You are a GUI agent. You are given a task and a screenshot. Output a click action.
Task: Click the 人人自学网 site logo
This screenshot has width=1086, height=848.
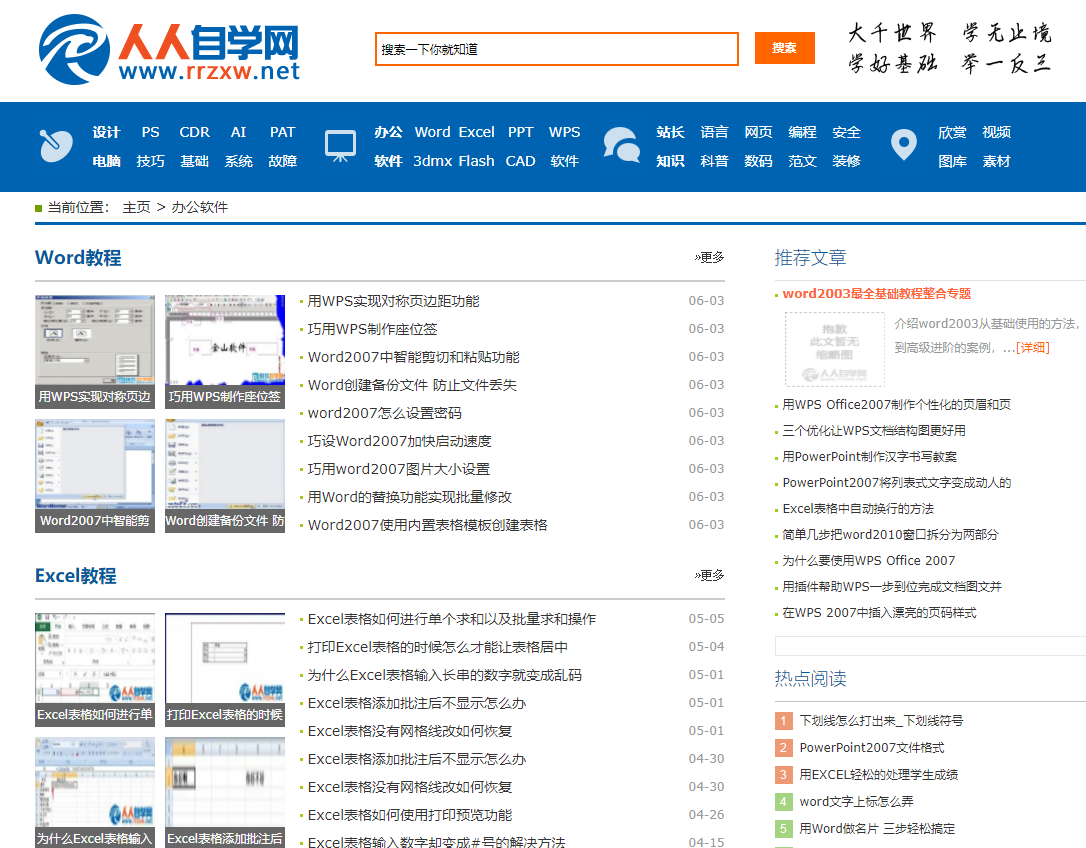coord(169,49)
